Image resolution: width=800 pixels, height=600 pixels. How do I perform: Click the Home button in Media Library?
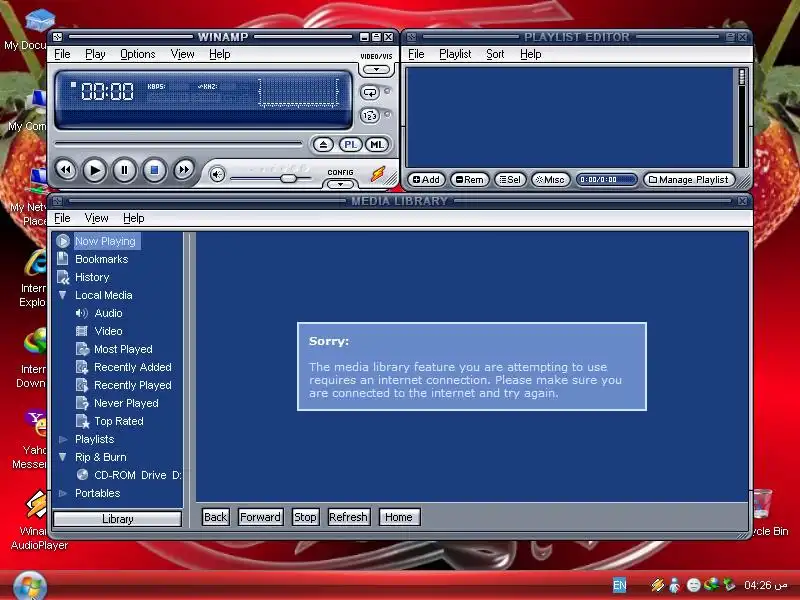point(399,517)
